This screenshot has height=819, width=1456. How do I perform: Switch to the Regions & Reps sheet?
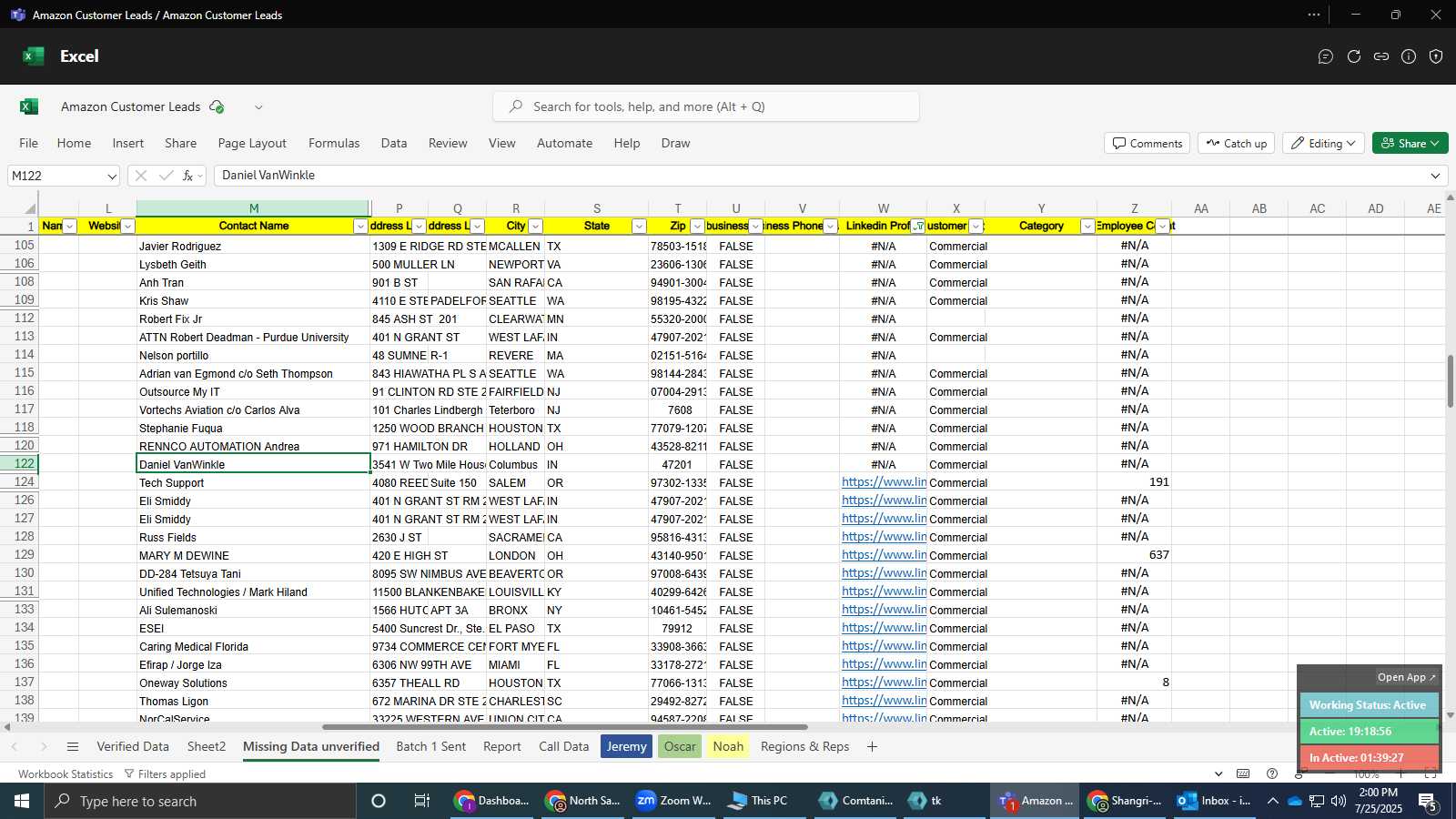[x=804, y=747]
